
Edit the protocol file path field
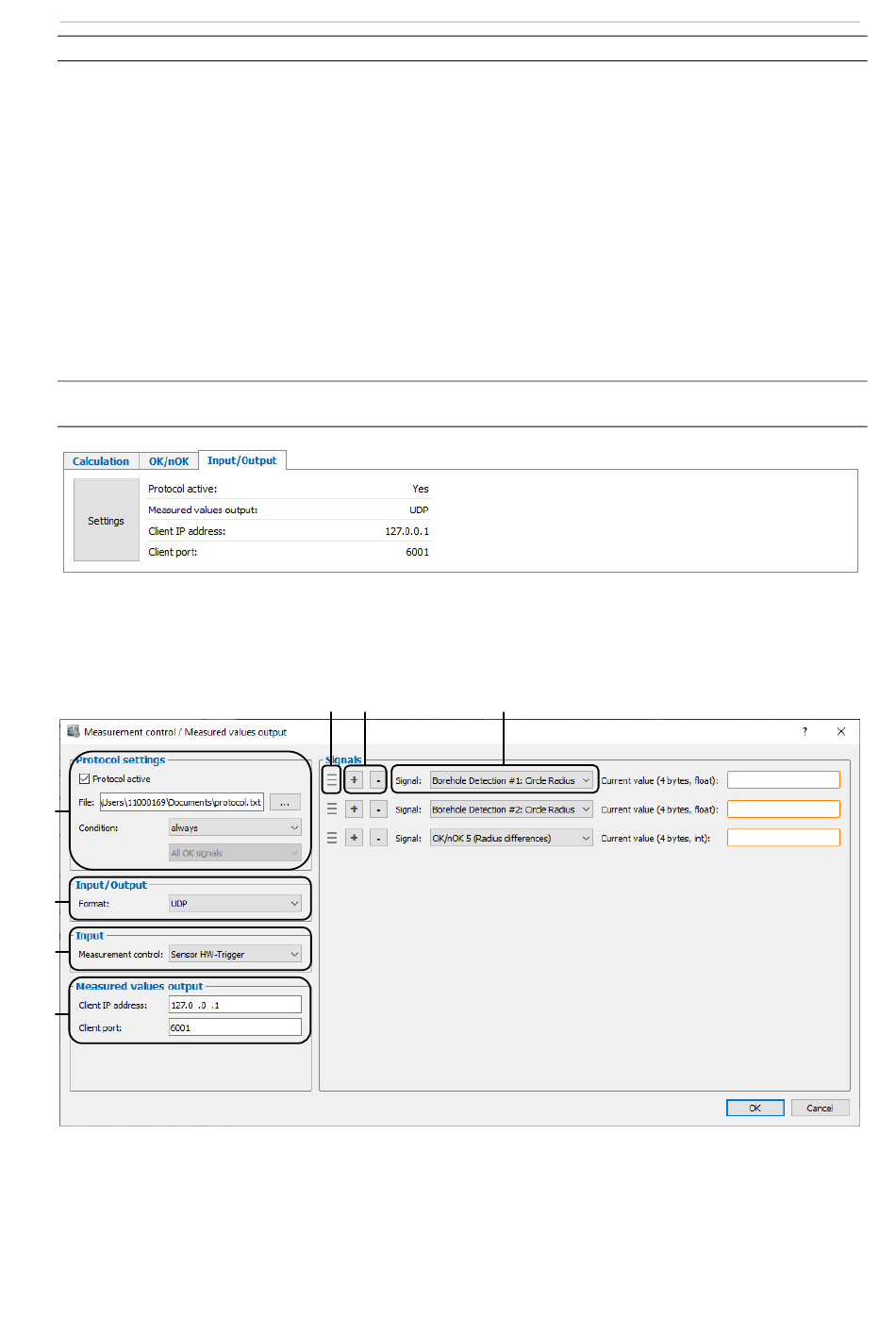tap(182, 802)
